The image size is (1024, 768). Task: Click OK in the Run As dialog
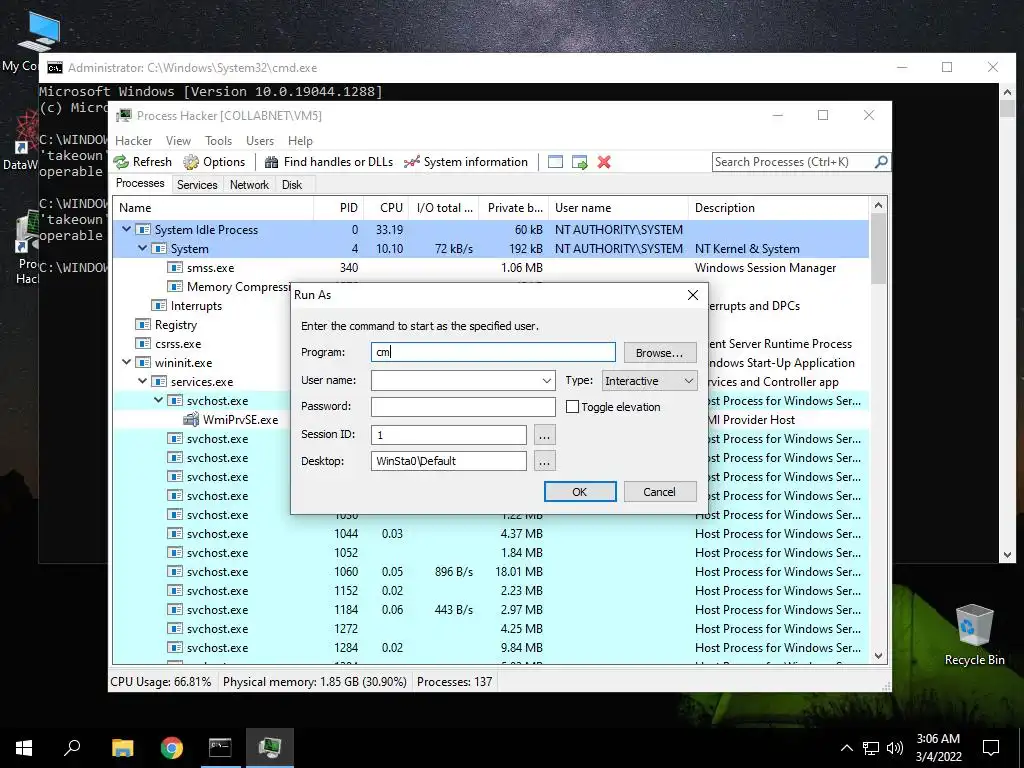pyautogui.click(x=580, y=492)
